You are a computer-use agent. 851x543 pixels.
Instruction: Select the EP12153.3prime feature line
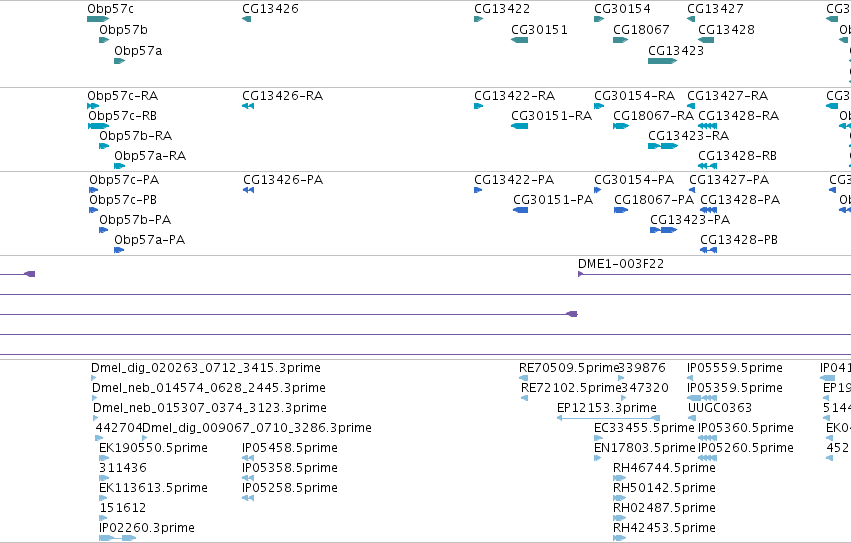pos(608,418)
